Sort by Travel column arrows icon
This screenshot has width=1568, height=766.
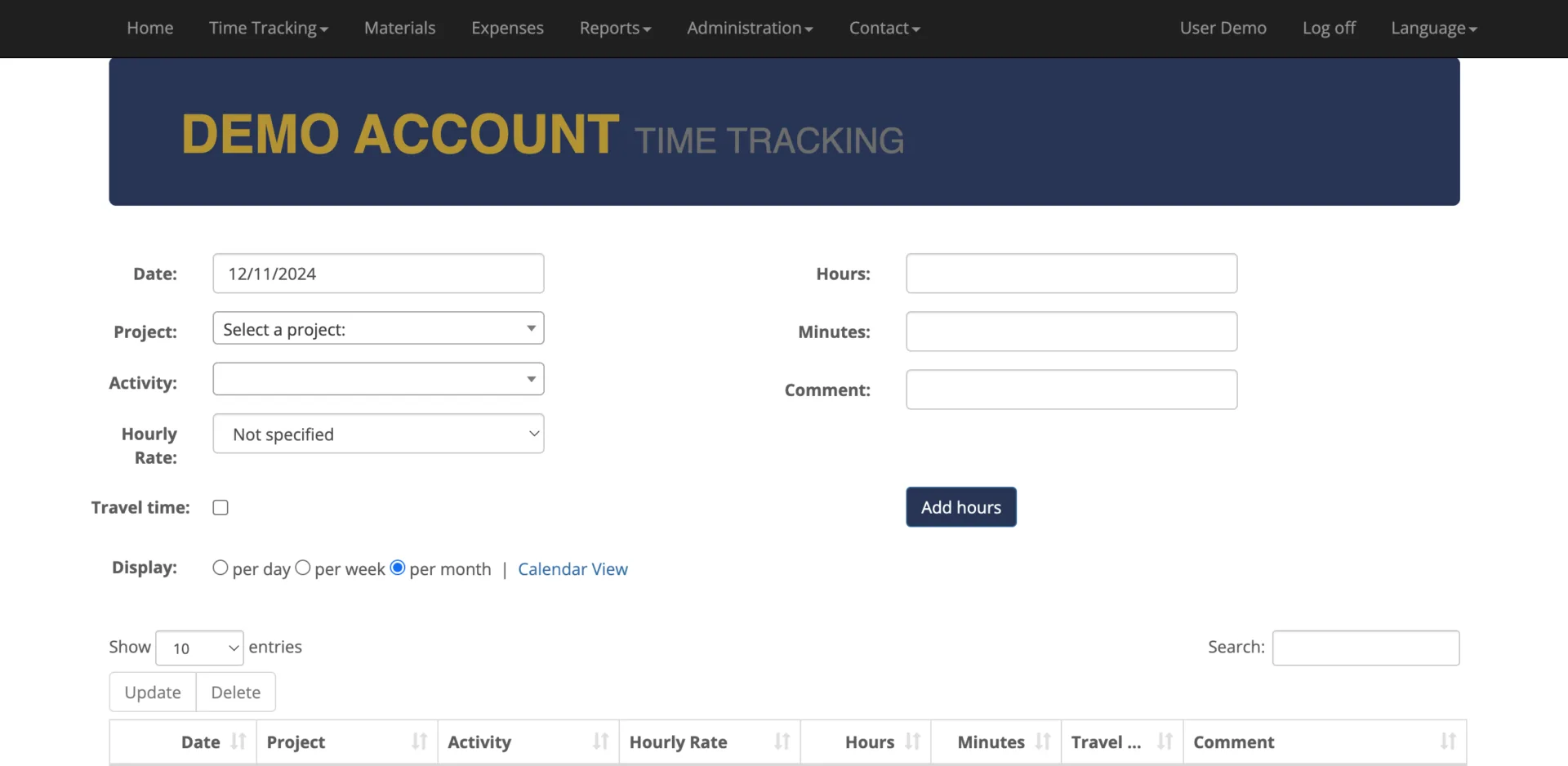1165,742
